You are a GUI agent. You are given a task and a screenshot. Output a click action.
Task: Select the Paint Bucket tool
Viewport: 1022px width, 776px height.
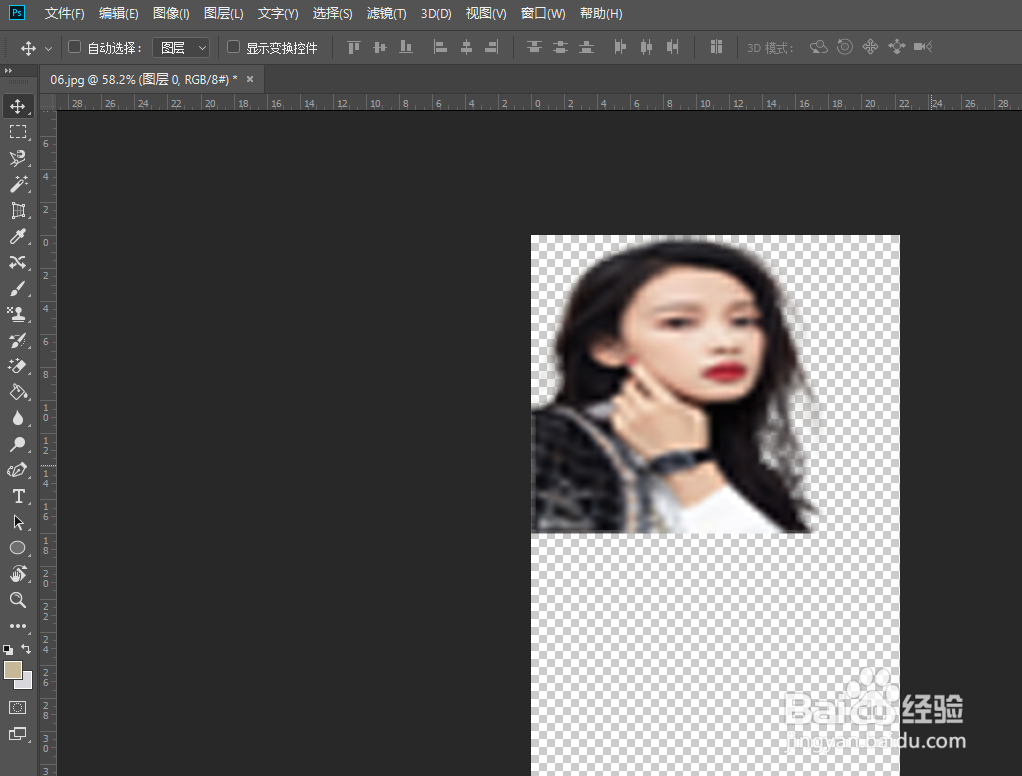click(18, 392)
